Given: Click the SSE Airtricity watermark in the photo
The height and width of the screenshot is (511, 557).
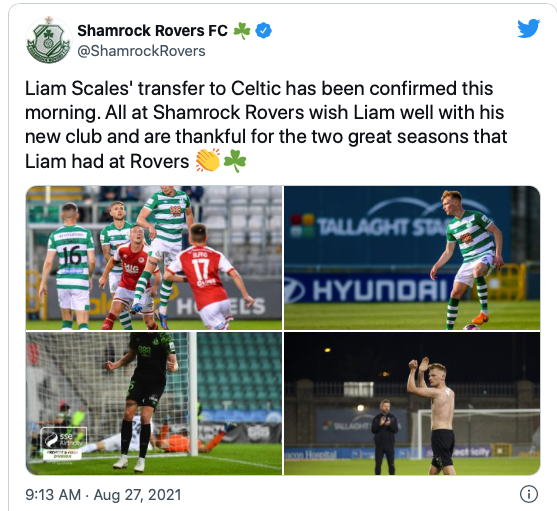Looking at the screenshot, I should pyautogui.click(x=63, y=444).
